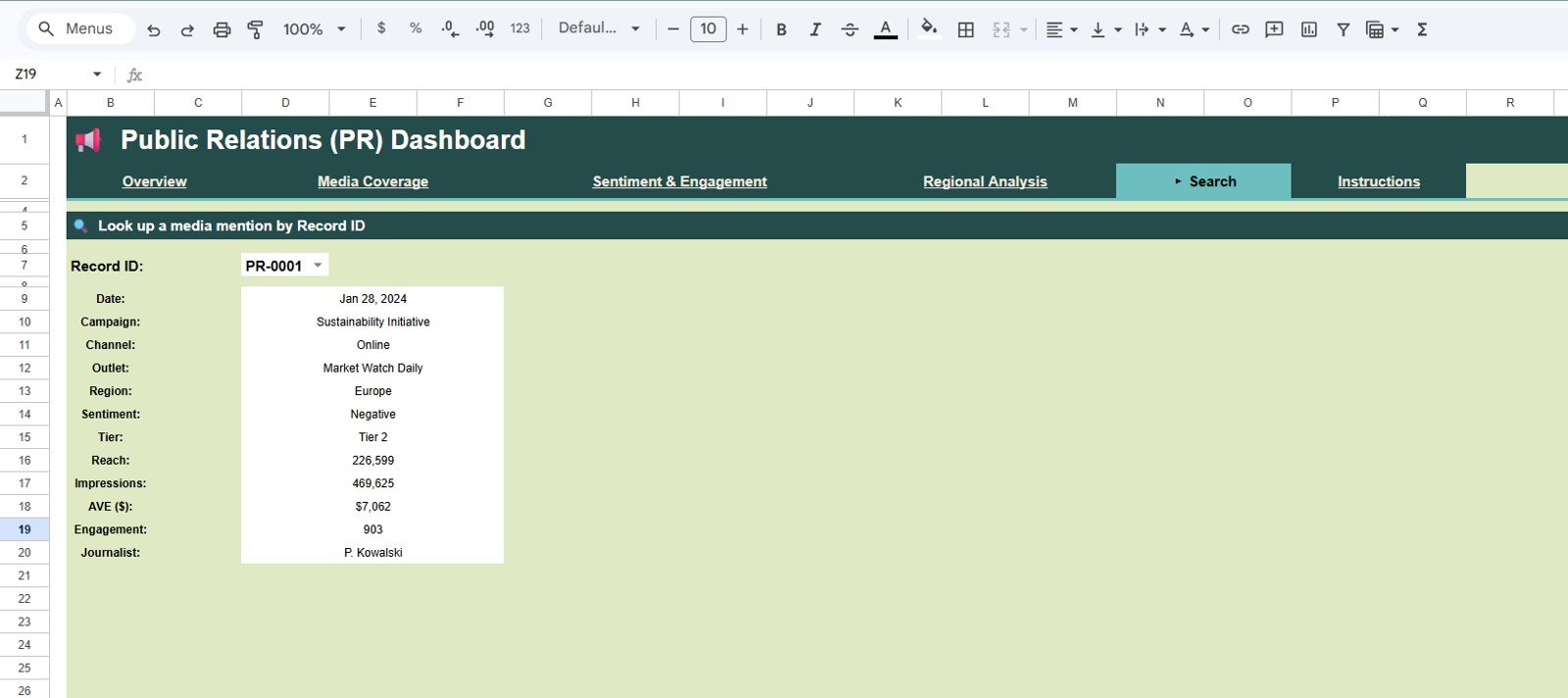
Task: Increase decimal places
Action: click(485, 28)
